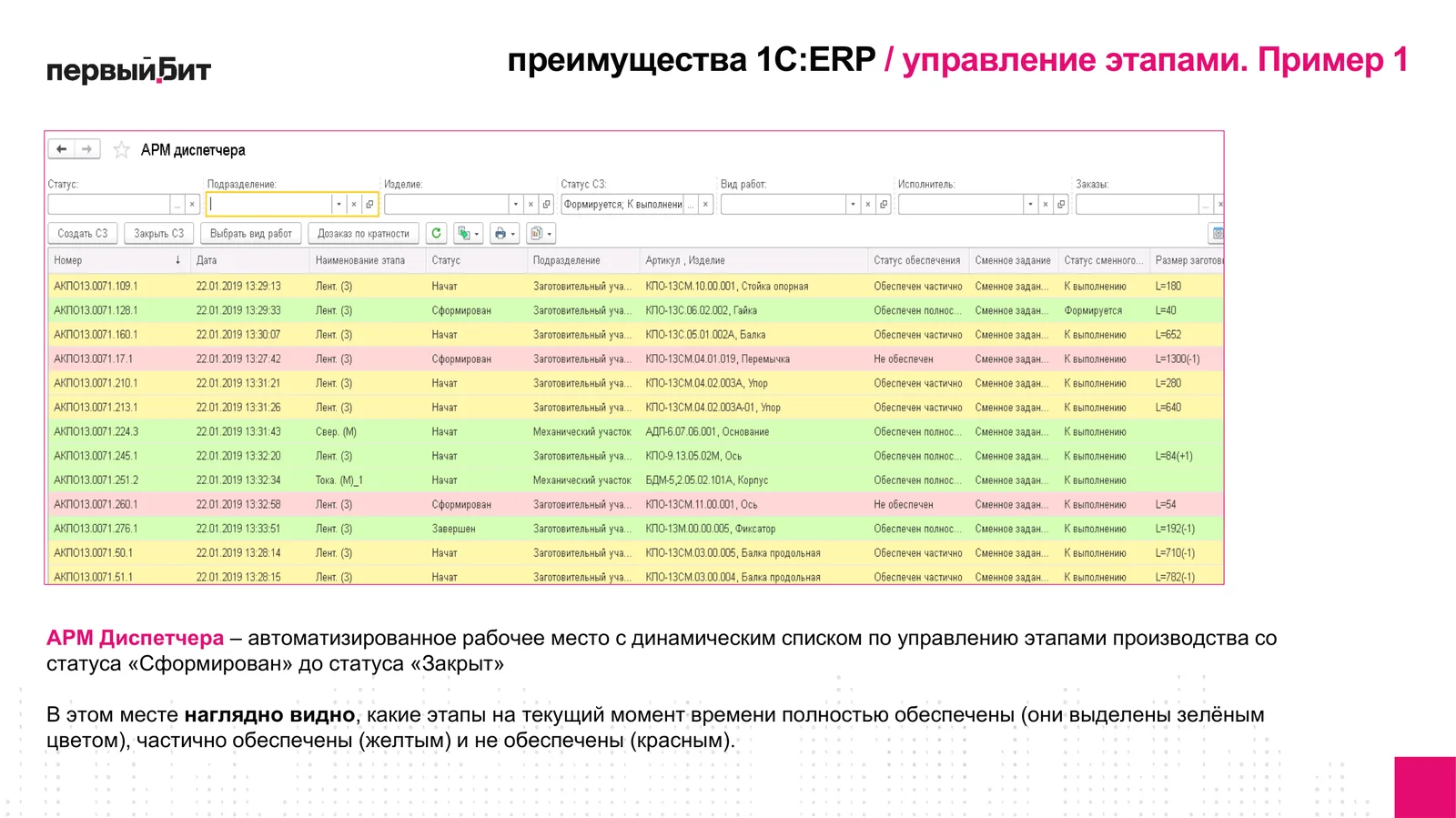Viewport: 1456px width, 818px height.
Task: Click the green refresh icon
Action: 437,234
